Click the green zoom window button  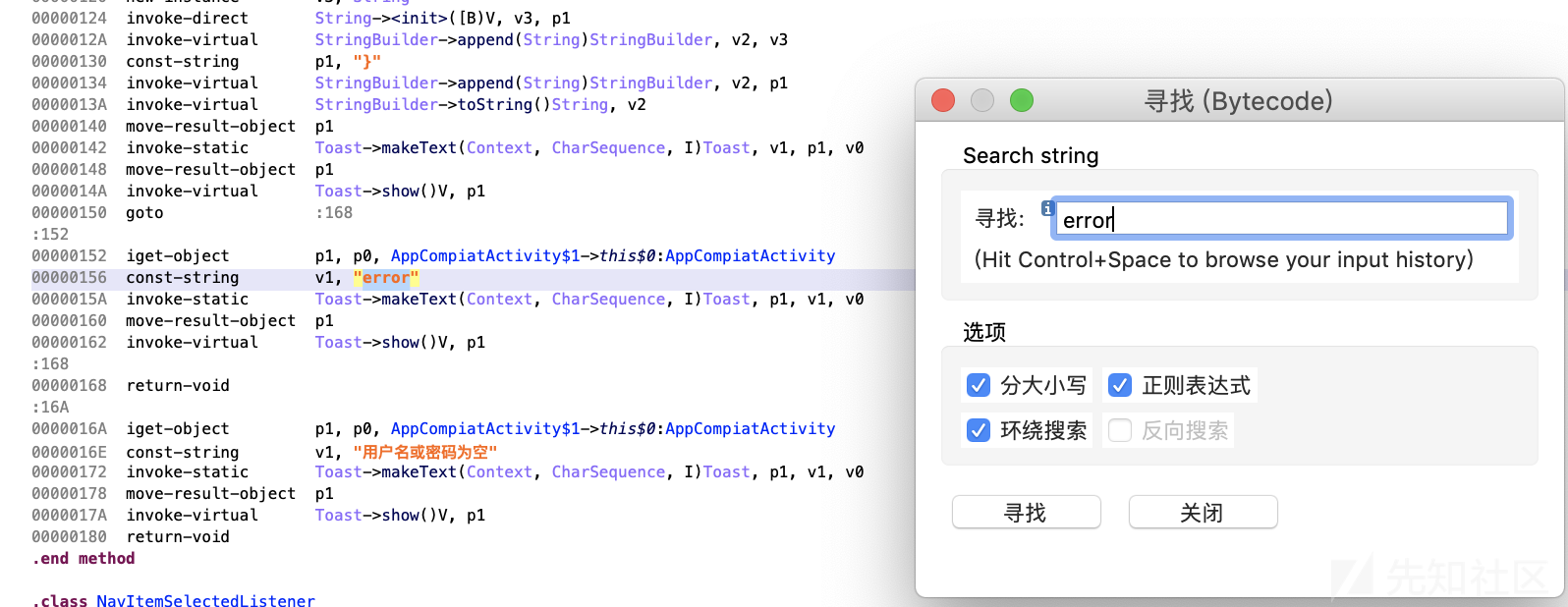[x=1022, y=100]
